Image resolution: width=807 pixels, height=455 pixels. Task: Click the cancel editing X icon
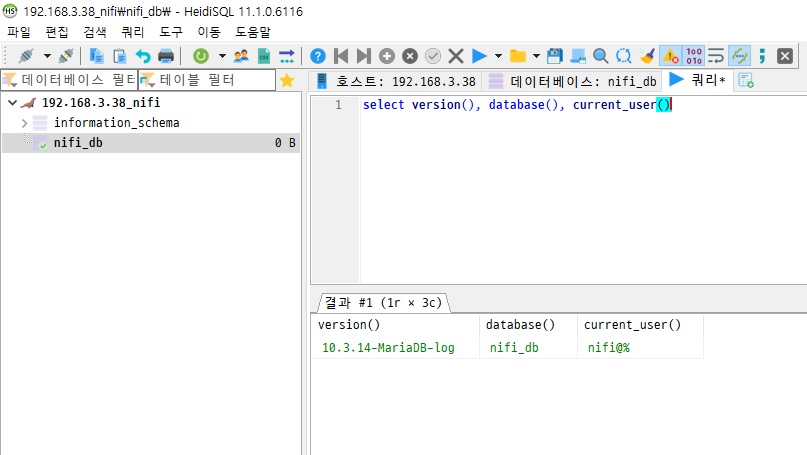click(x=455, y=56)
